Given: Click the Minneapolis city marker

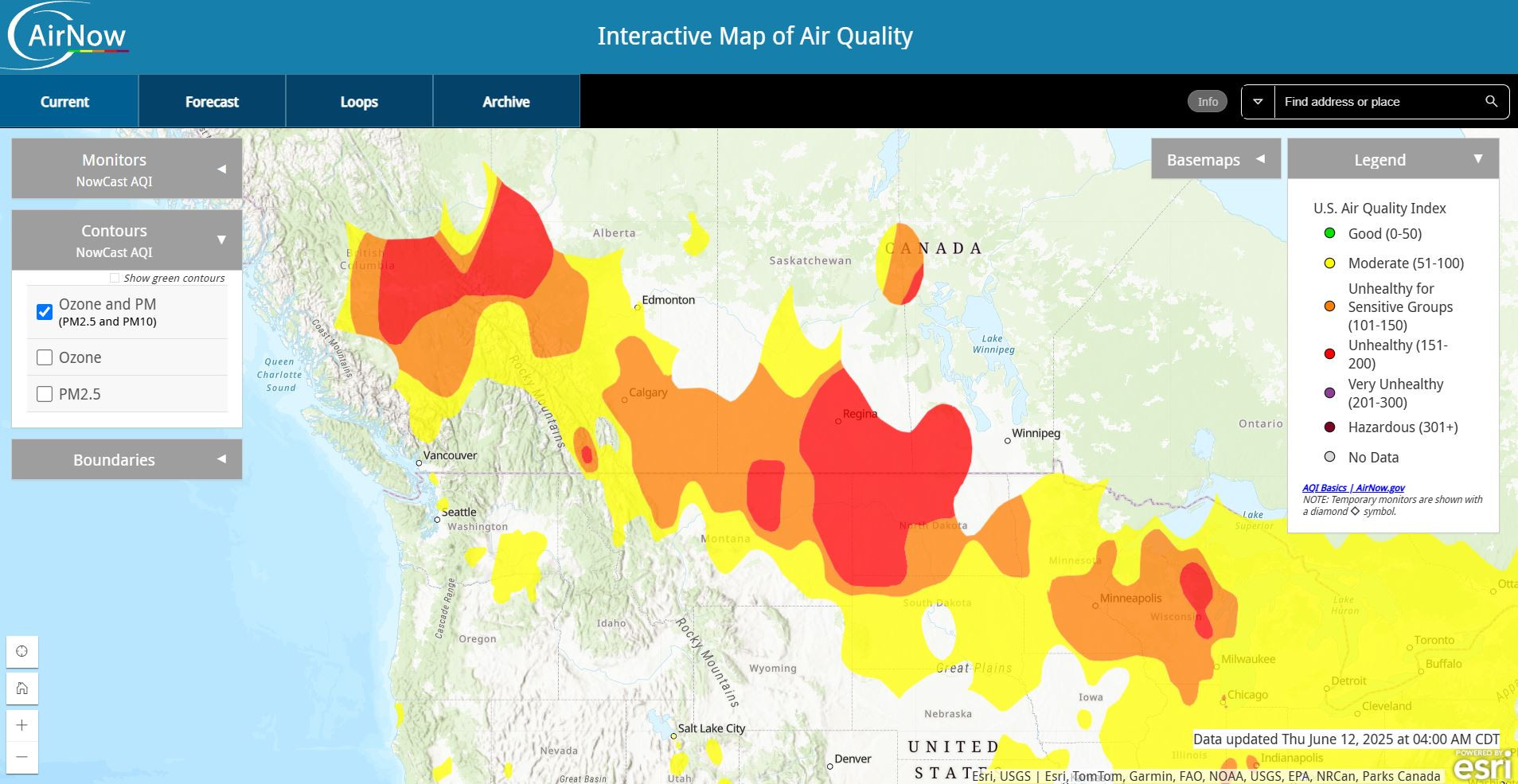Looking at the screenshot, I should (1095, 606).
